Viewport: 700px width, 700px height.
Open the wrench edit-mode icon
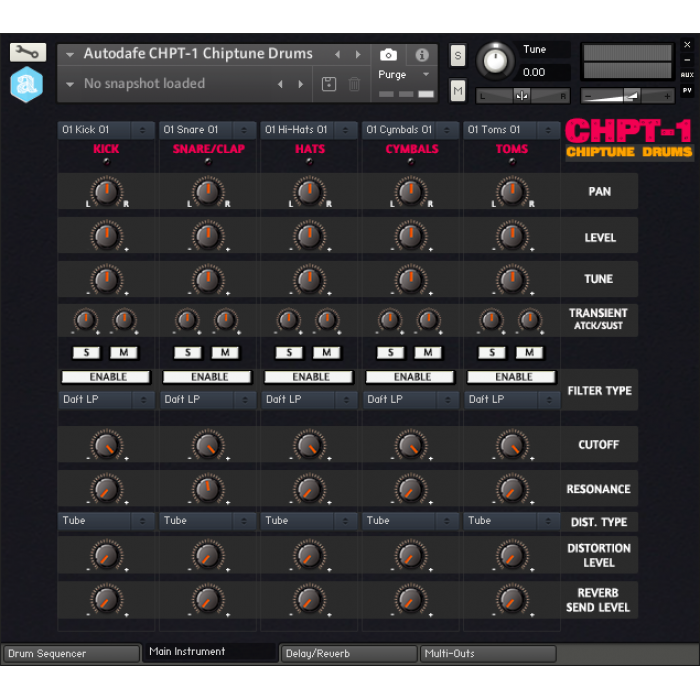coord(28,52)
